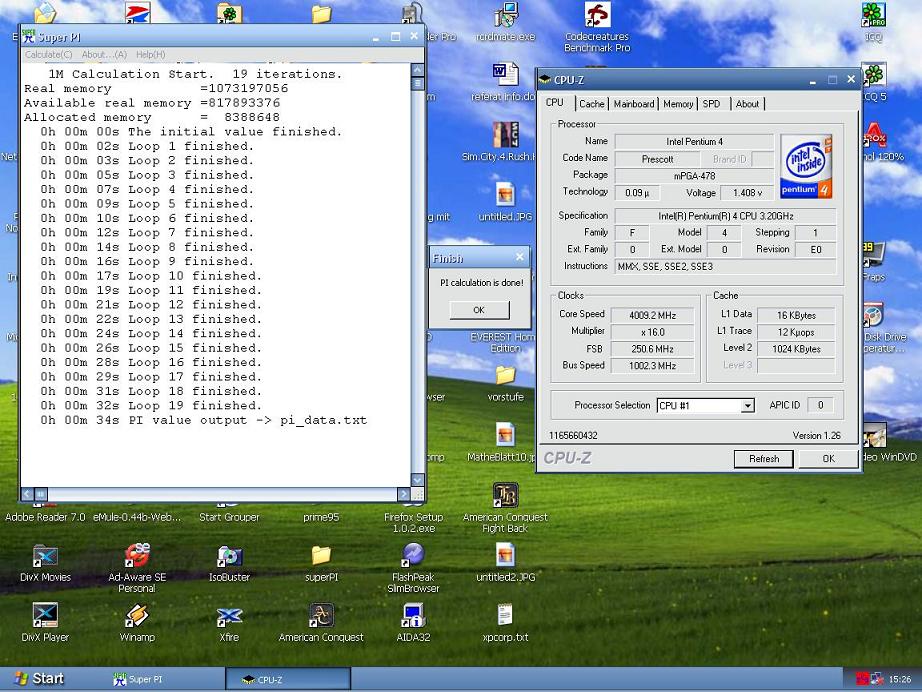Open the superPI folder icon
The width and height of the screenshot is (922, 692).
[321, 556]
